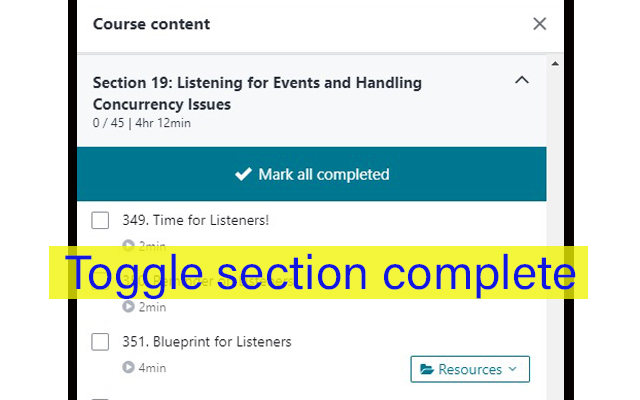The height and width of the screenshot is (400, 640).
Task: Click the small chevron in Resources button
Action: point(513,369)
